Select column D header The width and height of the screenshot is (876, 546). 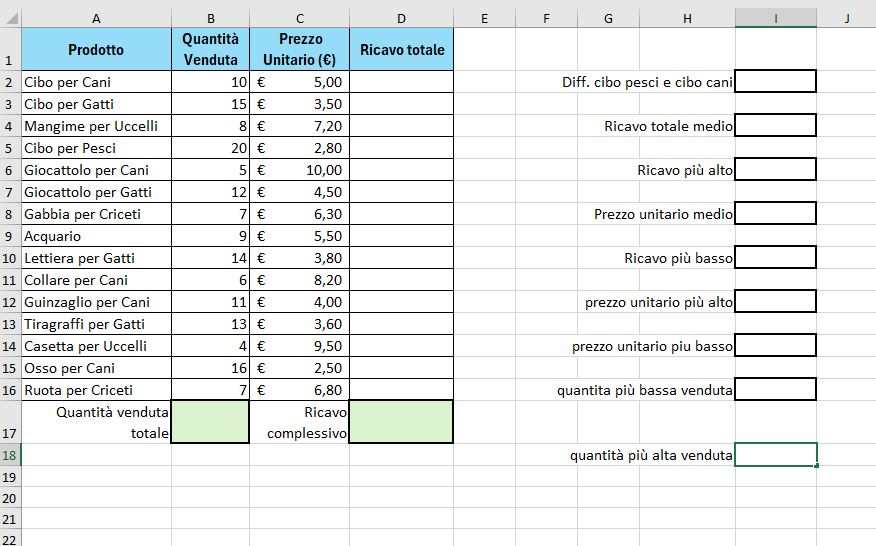click(401, 18)
